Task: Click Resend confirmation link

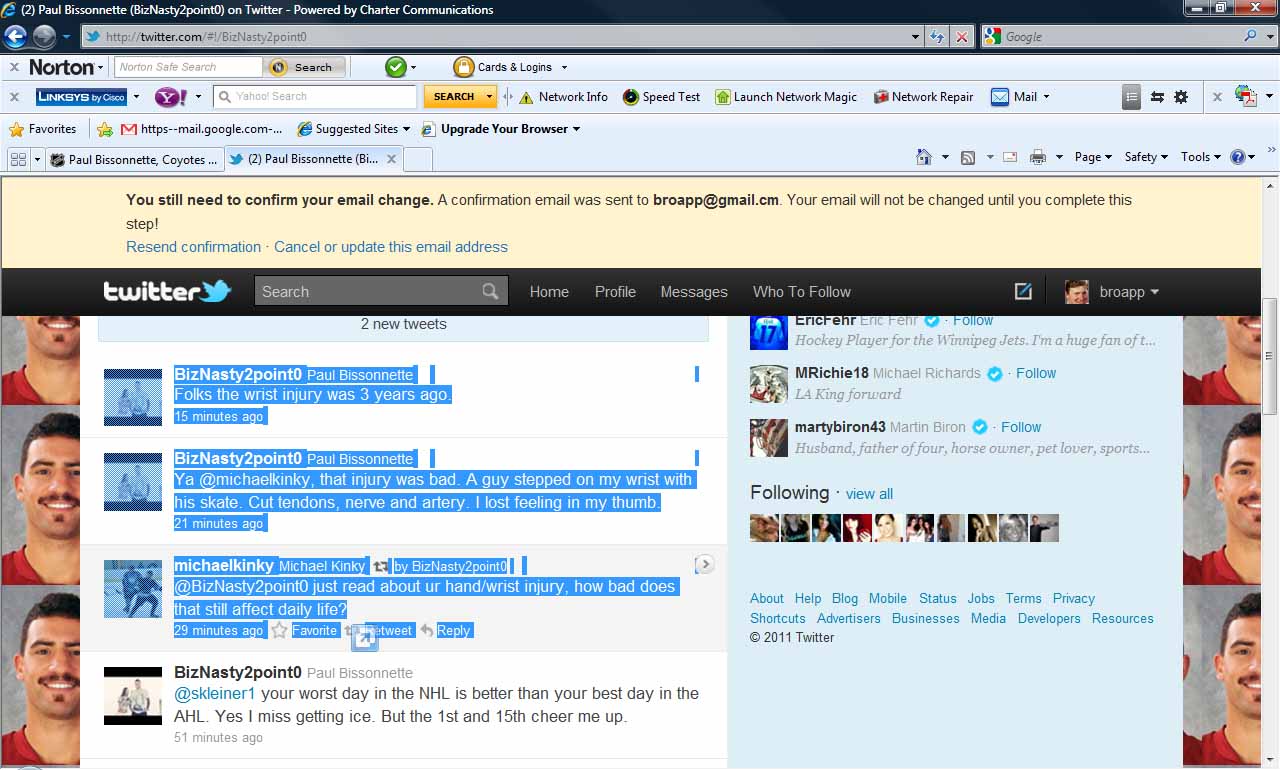Action: 193,247
